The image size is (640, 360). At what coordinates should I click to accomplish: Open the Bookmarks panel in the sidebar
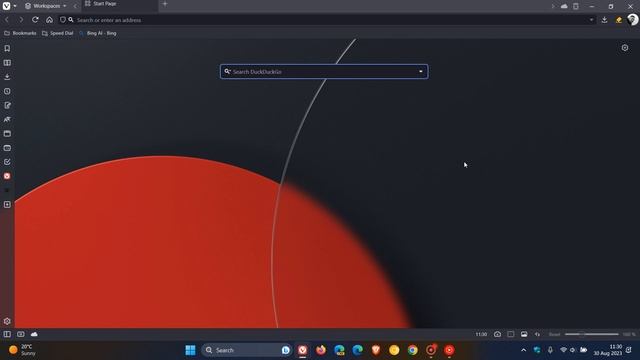(x=7, y=49)
